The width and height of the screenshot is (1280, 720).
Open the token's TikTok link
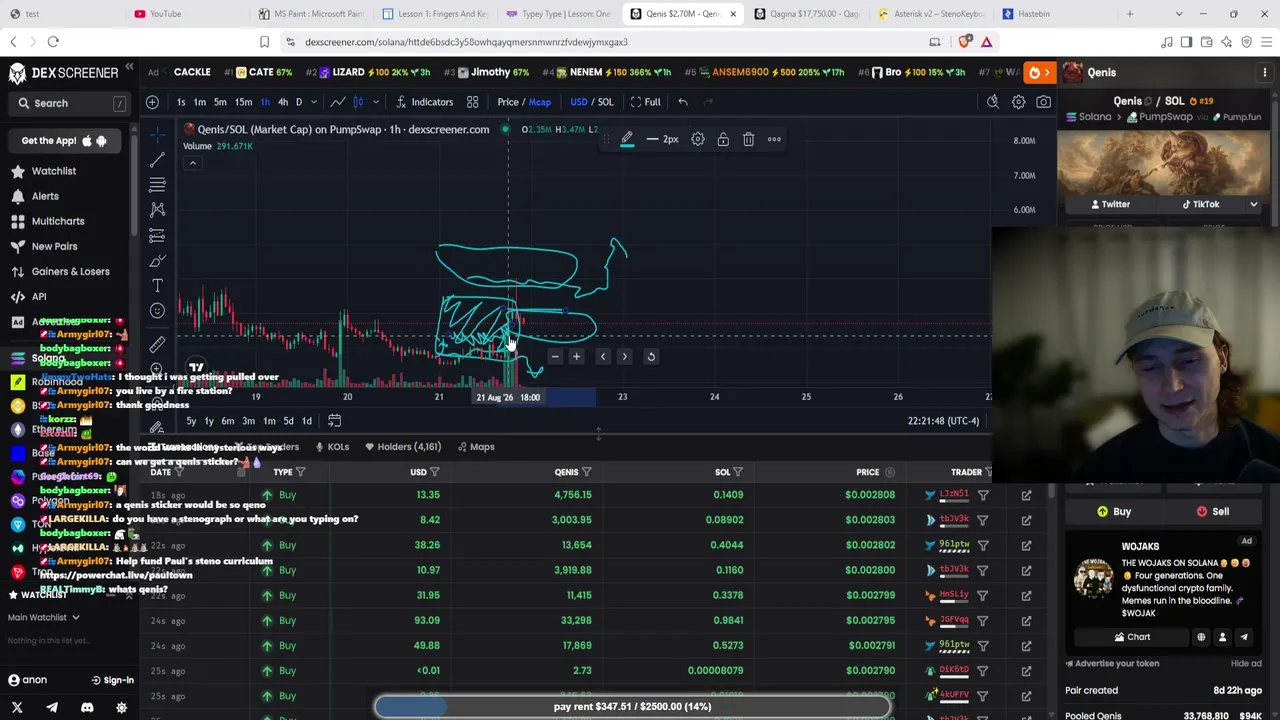pos(1200,204)
